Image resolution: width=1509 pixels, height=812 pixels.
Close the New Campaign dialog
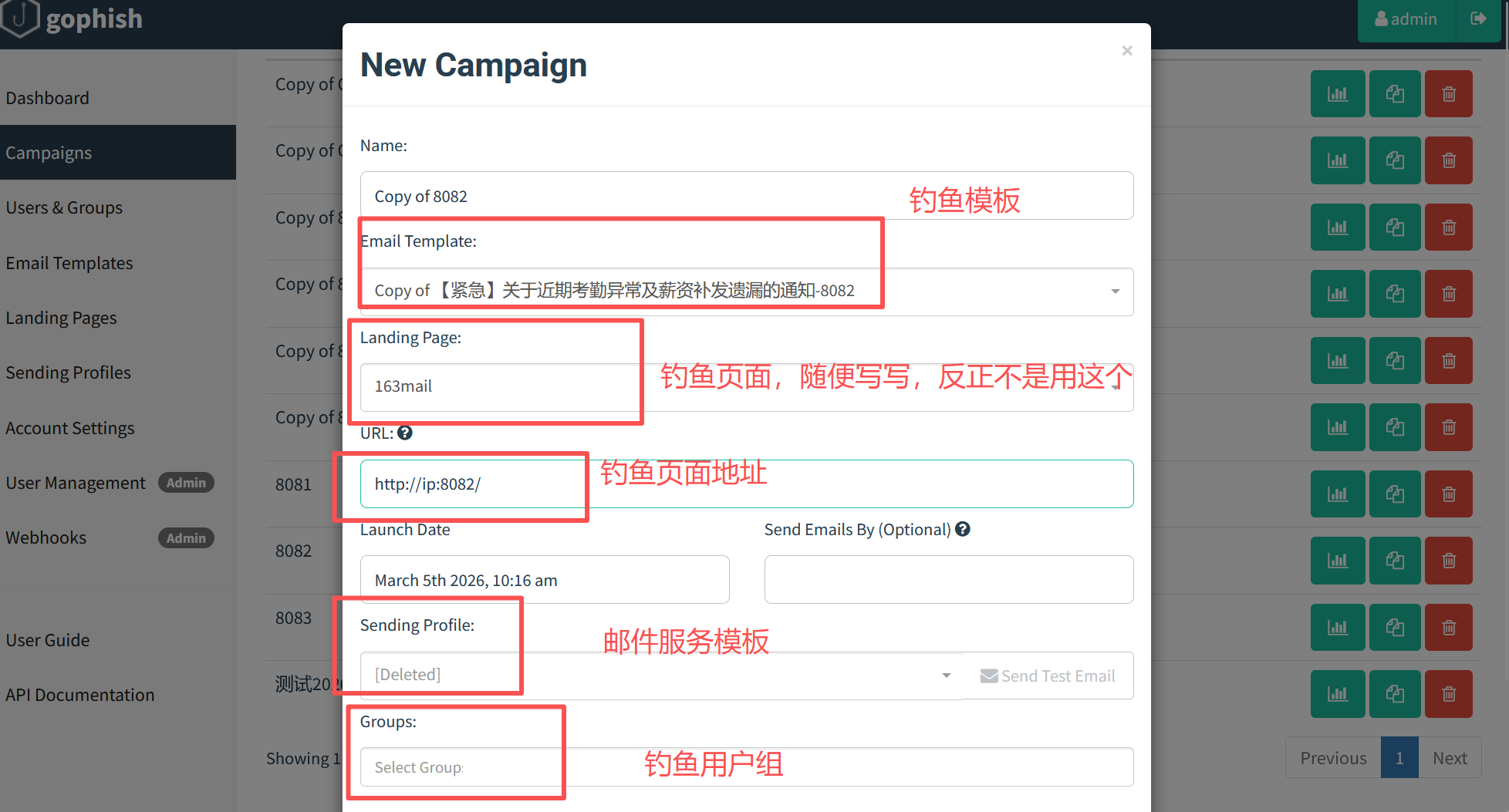1127,51
